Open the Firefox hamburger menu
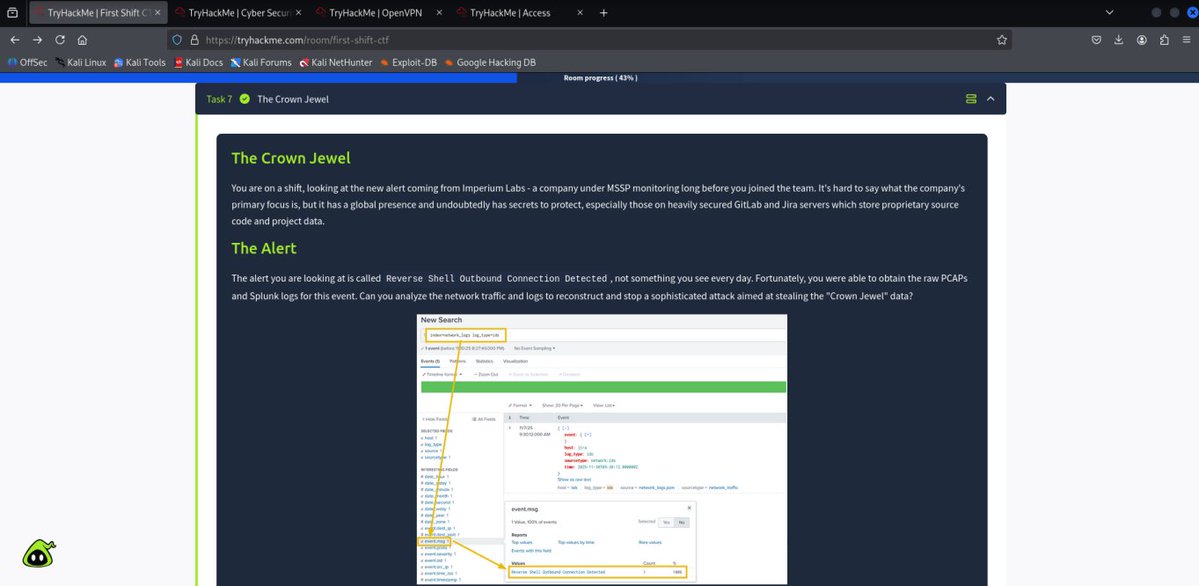1199x586 pixels. coord(1187,40)
